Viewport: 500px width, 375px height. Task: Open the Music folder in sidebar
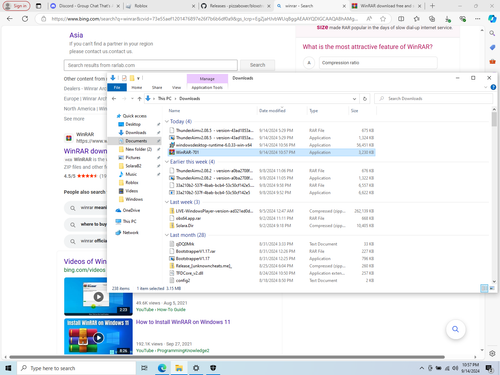coord(131,174)
